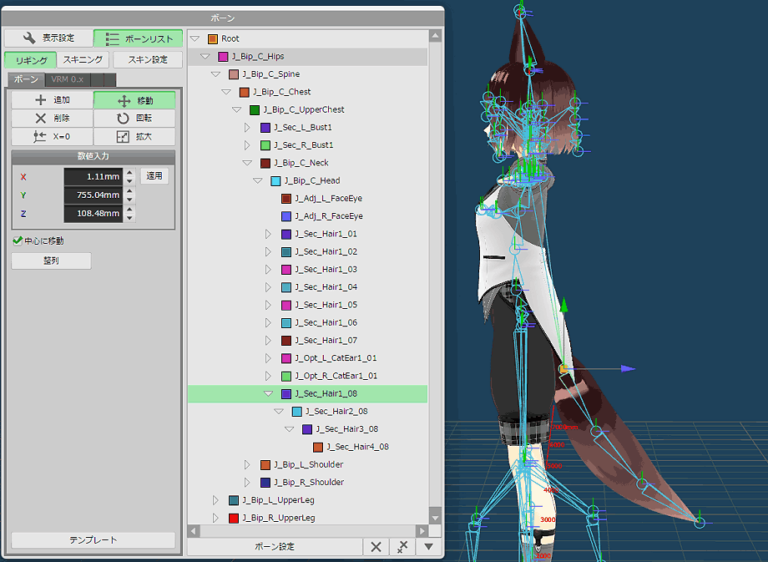
Task: Open the VRM 0.x tab
Action: 67,79
